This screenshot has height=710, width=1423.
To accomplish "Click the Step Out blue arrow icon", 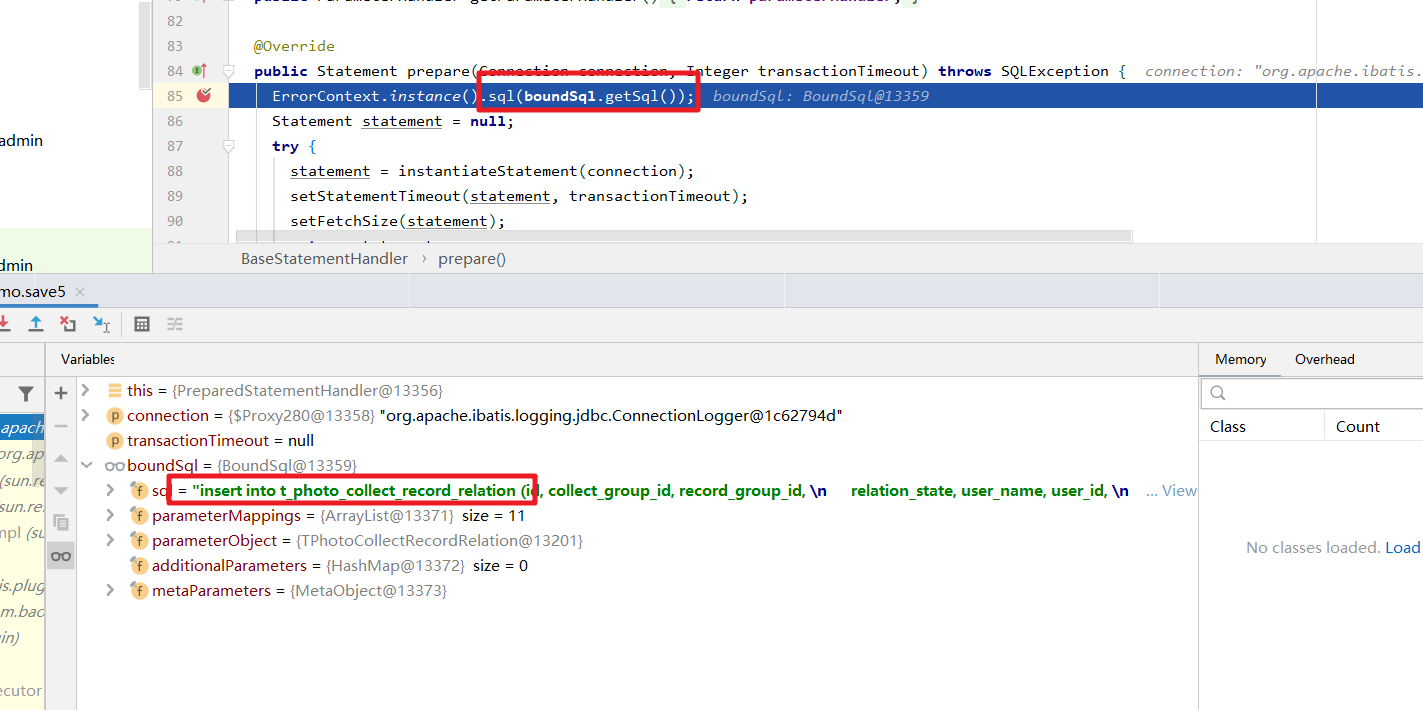I will click(x=35, y=324).
